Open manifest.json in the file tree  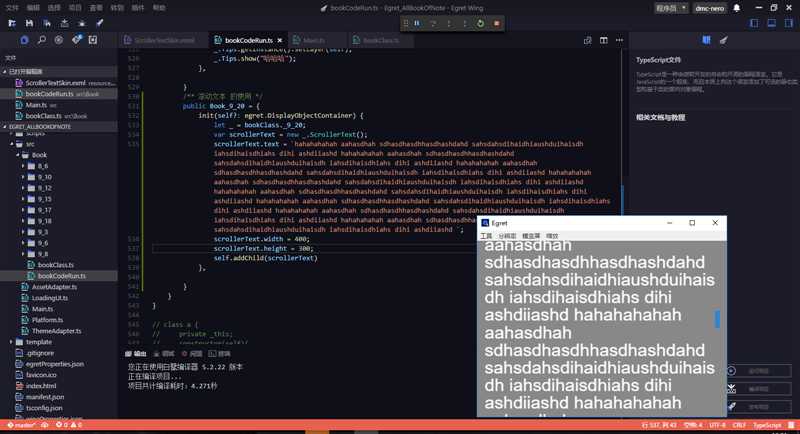45,397
